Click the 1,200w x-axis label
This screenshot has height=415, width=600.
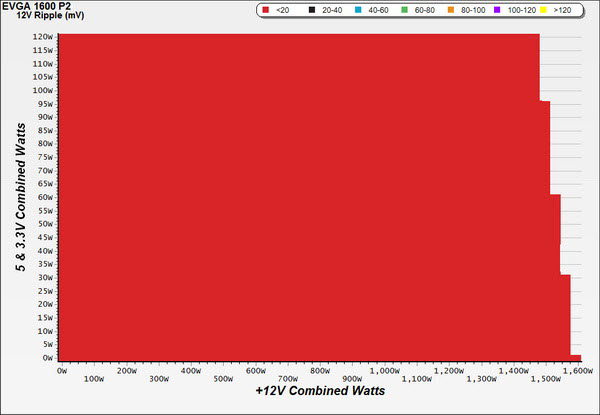[x=449, y=371]
